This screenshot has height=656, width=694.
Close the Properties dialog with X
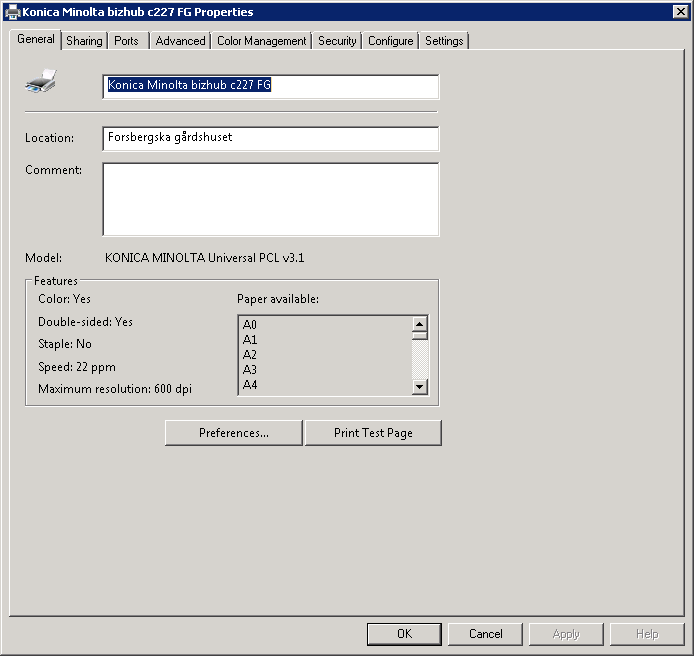point(680,12)
